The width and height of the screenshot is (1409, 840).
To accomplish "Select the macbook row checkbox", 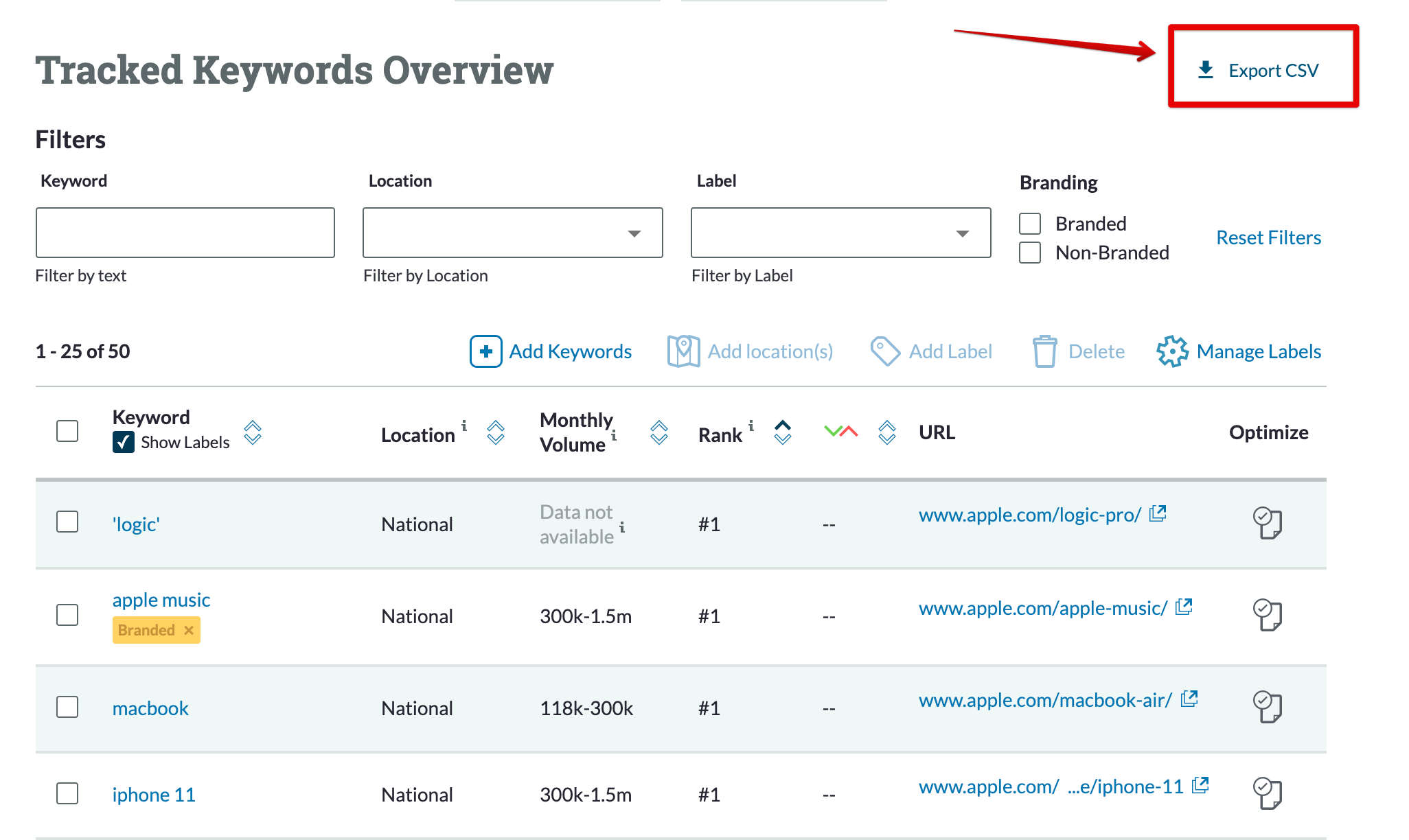I will click(x=67, y=707).
